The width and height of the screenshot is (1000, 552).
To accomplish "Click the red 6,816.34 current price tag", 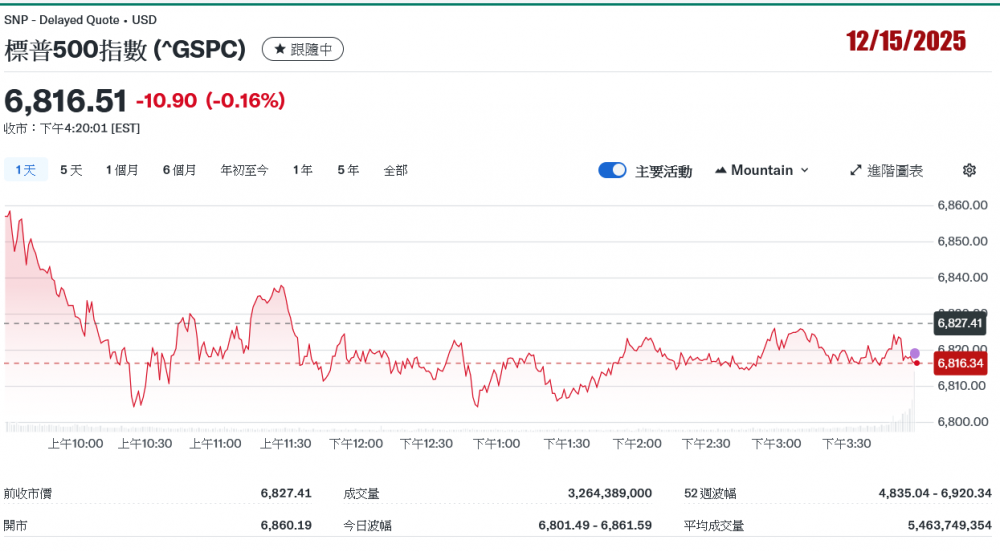I will pyautogui.click(x=960, y=363).
